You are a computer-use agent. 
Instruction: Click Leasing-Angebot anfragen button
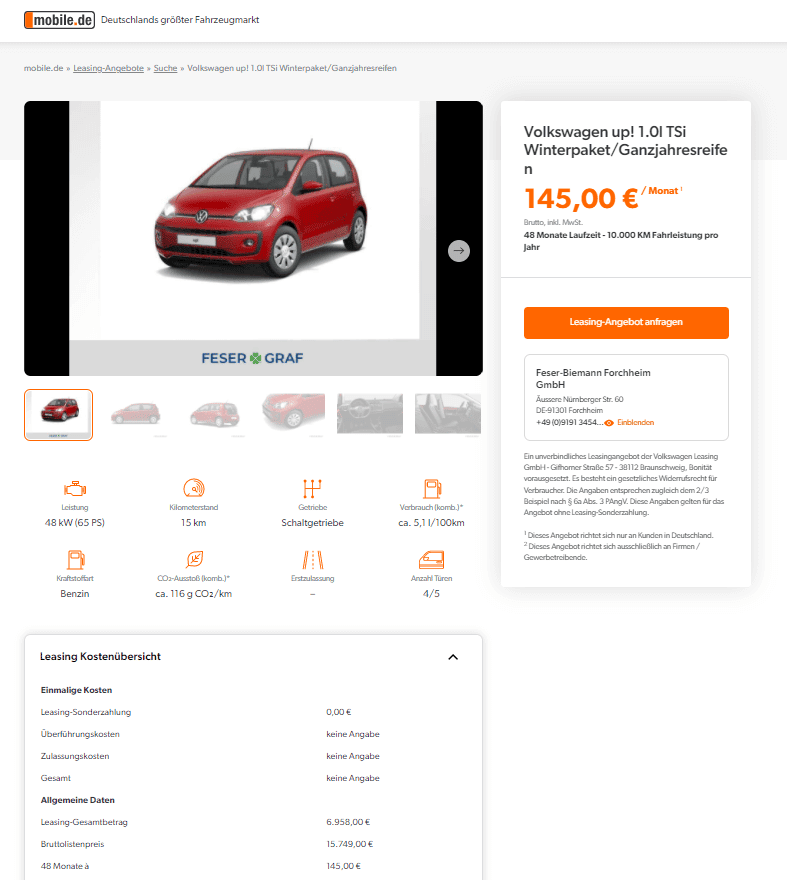click(x=626, y=322)
